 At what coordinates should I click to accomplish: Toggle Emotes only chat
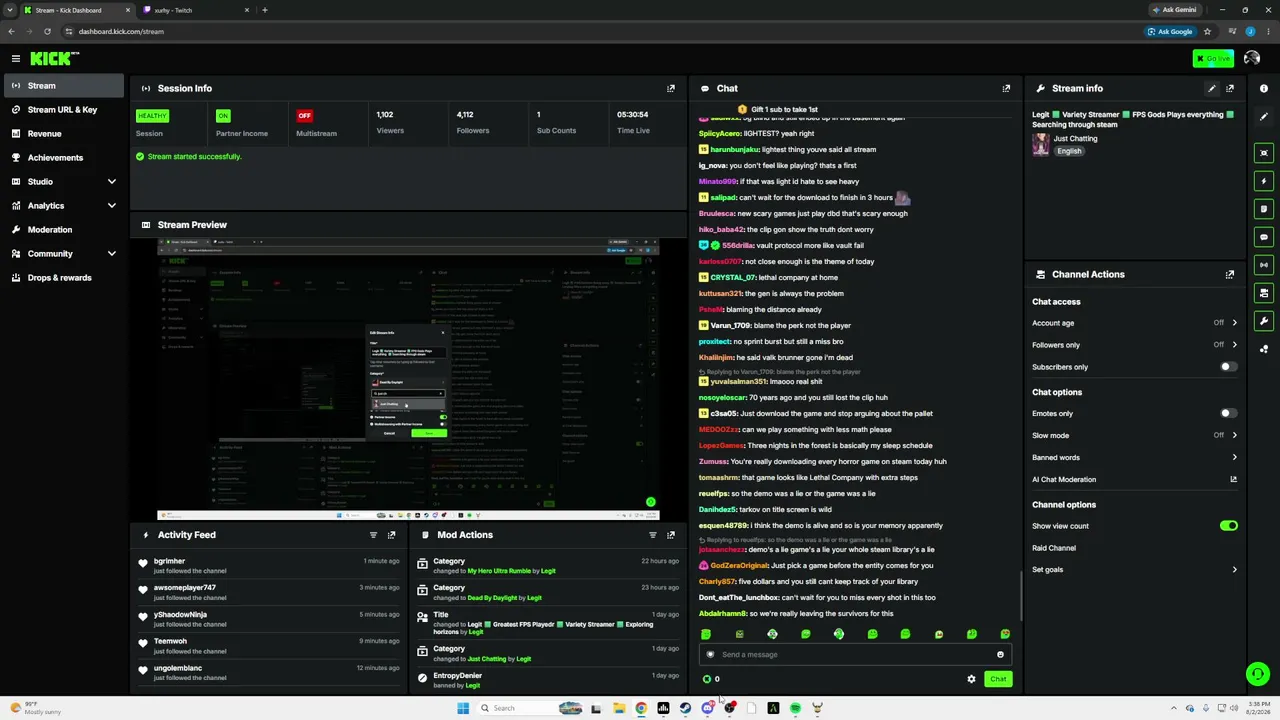click(x=1228, y=413)
